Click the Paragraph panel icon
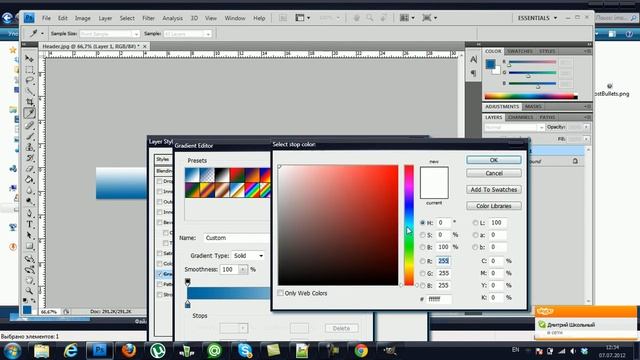Screen dimensions: 640x360 pos(473,73)
